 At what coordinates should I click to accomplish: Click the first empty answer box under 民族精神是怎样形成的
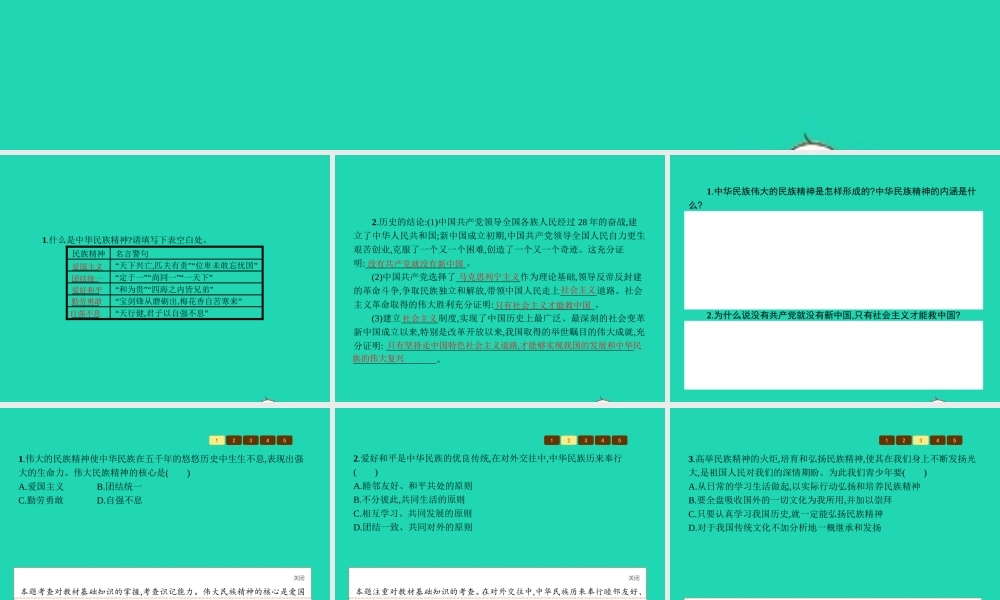coord(834,260)
